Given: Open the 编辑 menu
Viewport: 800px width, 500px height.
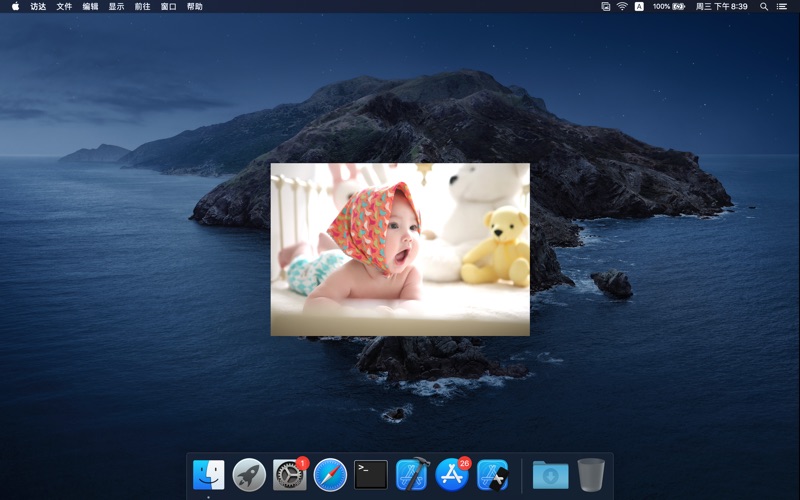Looking at the screenshot, I should pyautogui.click(x=90, y=7).
